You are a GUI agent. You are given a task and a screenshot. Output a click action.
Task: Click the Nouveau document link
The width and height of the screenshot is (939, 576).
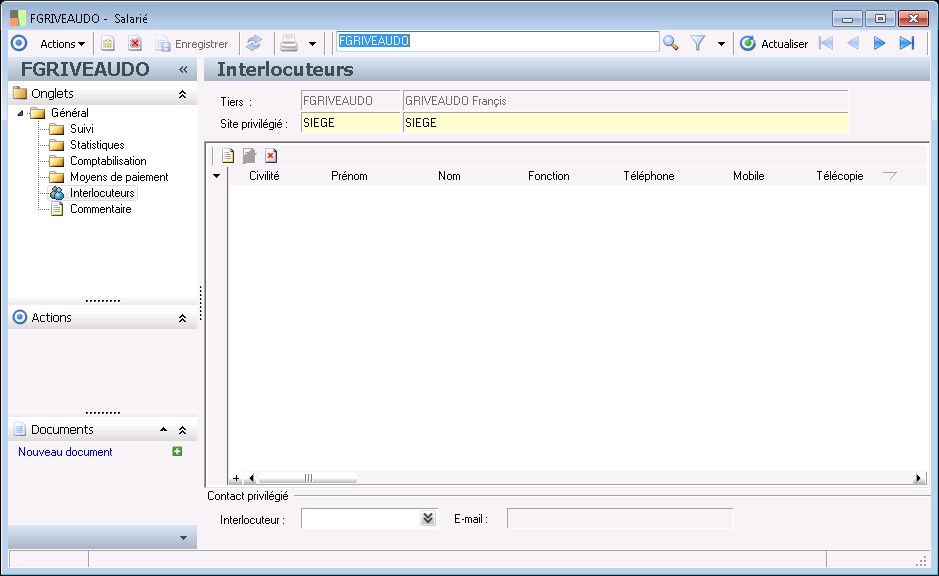point(65,452)
